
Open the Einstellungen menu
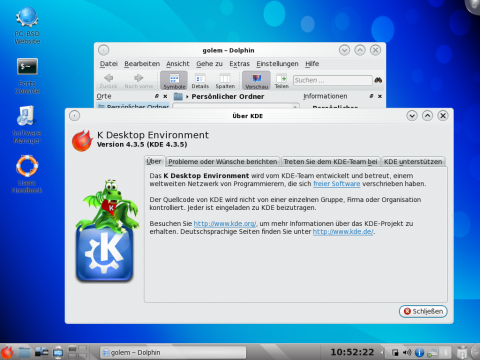pyautogui.click(x=277, y=64)
